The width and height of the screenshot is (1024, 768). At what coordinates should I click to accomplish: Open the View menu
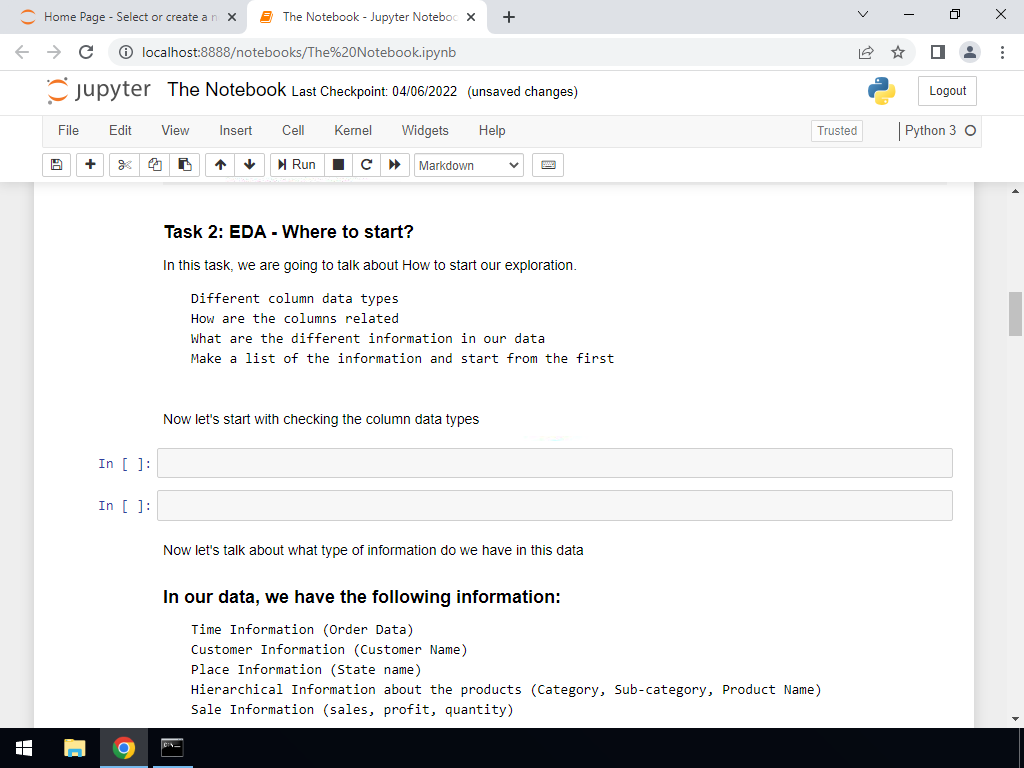coord(175,131)
